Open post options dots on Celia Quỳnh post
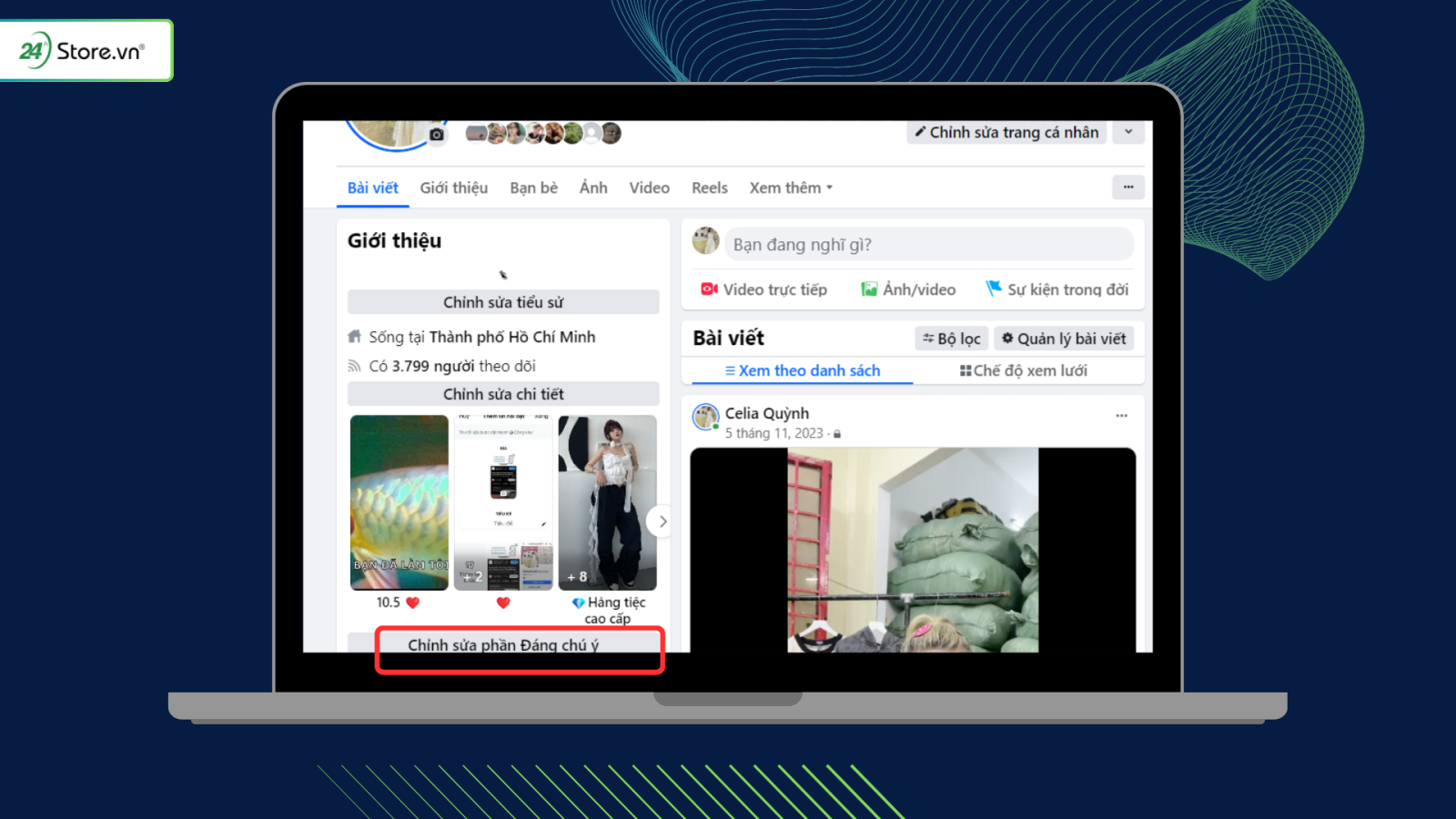This screenshot has height=819, width=1456. (1121, 416)
